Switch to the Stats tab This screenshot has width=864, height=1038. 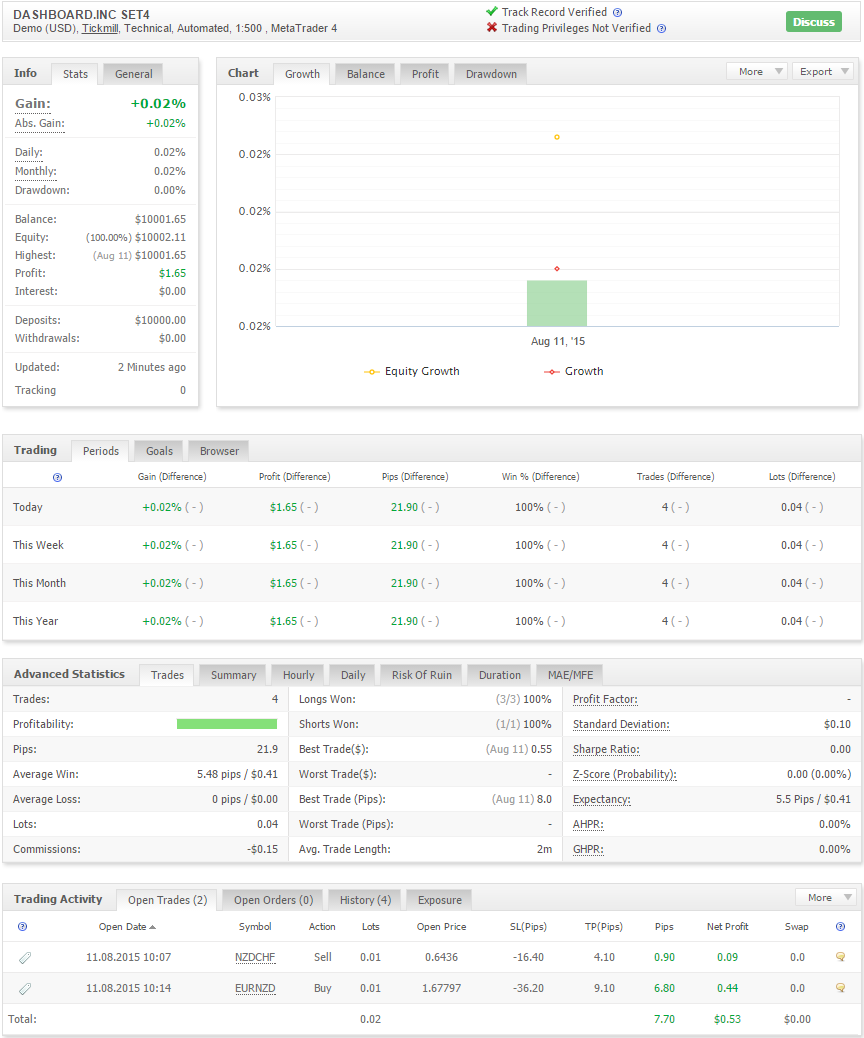coord(75,74)
